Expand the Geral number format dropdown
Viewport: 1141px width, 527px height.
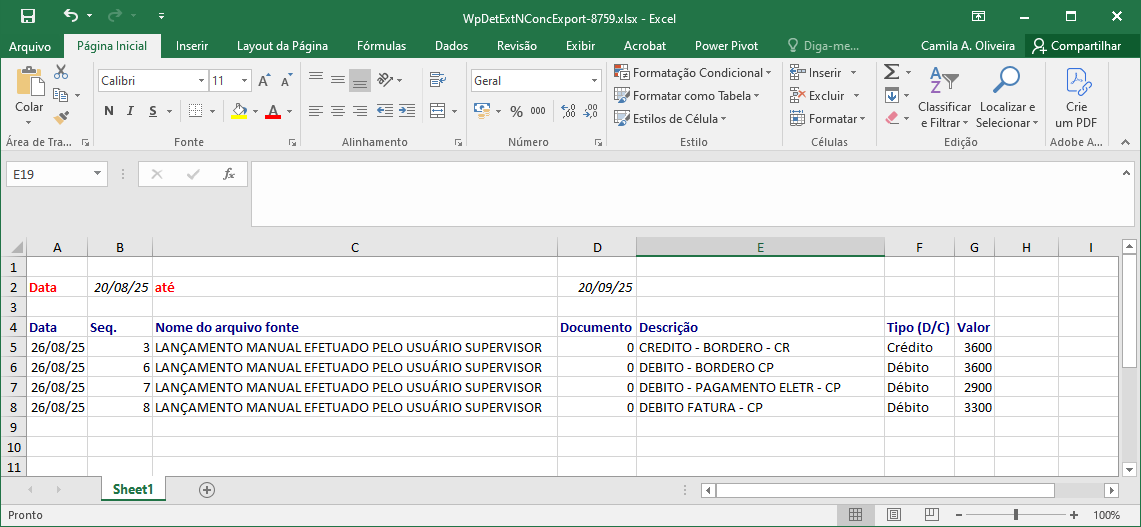(594, 81)
